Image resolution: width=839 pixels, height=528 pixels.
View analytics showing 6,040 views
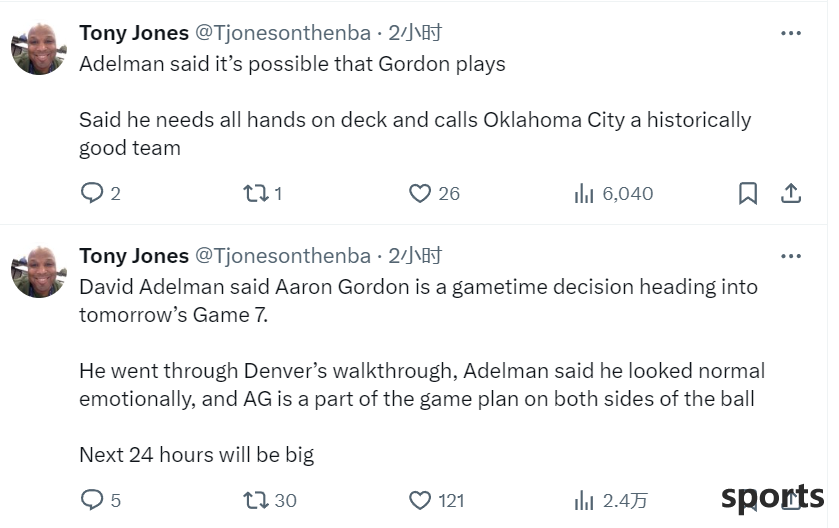(x=613, y=193)
